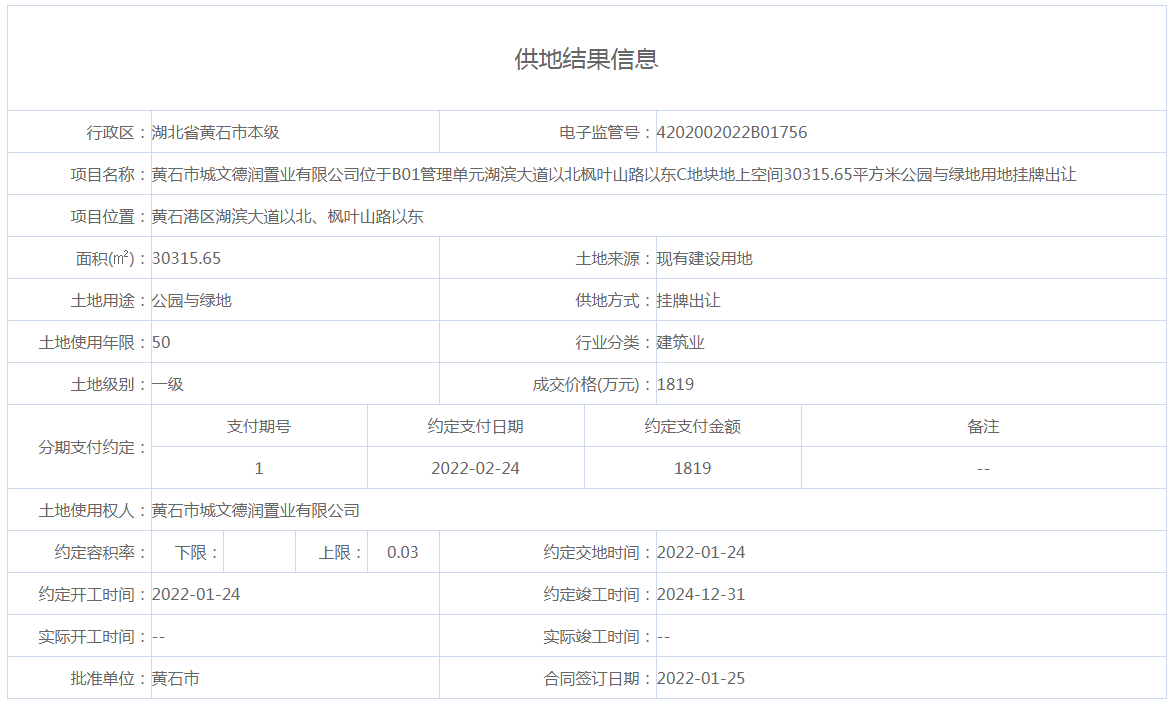Click the 约定支付金额 column header
The height and width of the screenshot is (704, 1173).
coord(693,426)
